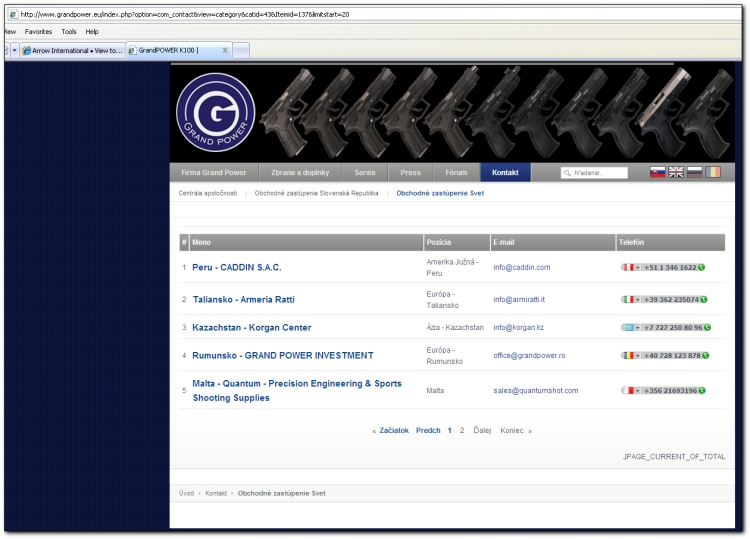Open country dropdown beside Taliansko phone flag
Viewport: 750px width, 539px height.
pyautogui.click(x=638, y=299)
